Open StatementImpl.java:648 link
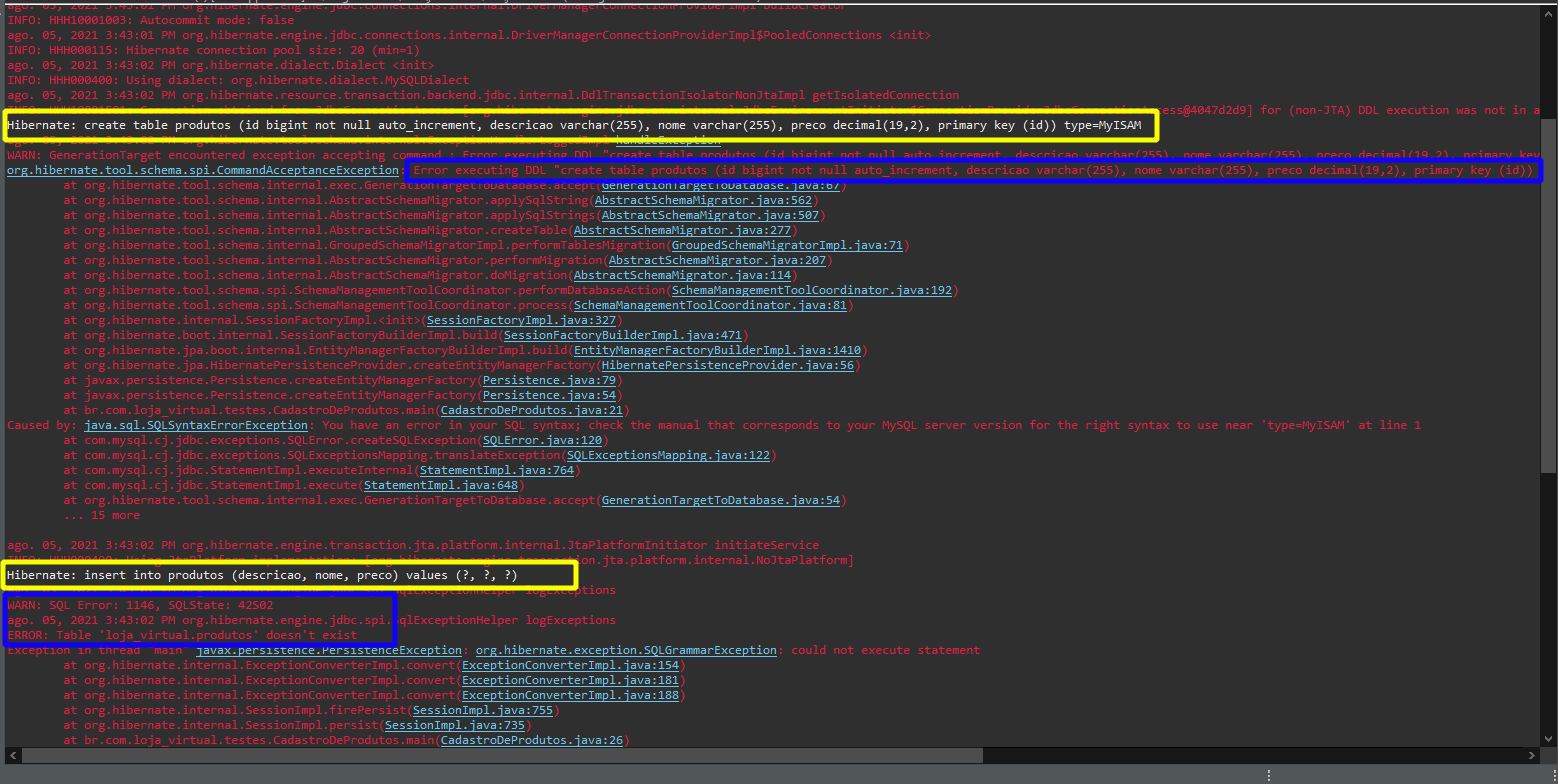Viewport: 1558px width, 784px height. [x=441, y=486]
